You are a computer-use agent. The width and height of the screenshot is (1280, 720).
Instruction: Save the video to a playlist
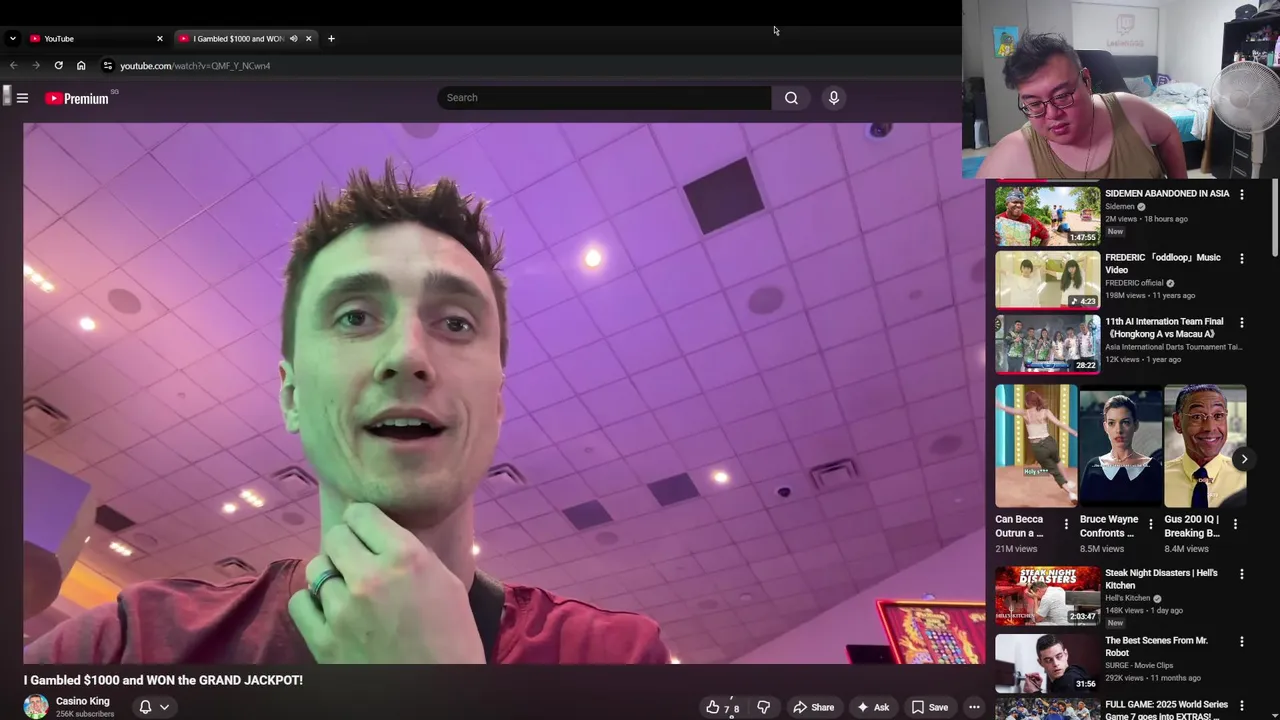pyautogui.click(x=929, y=707)
